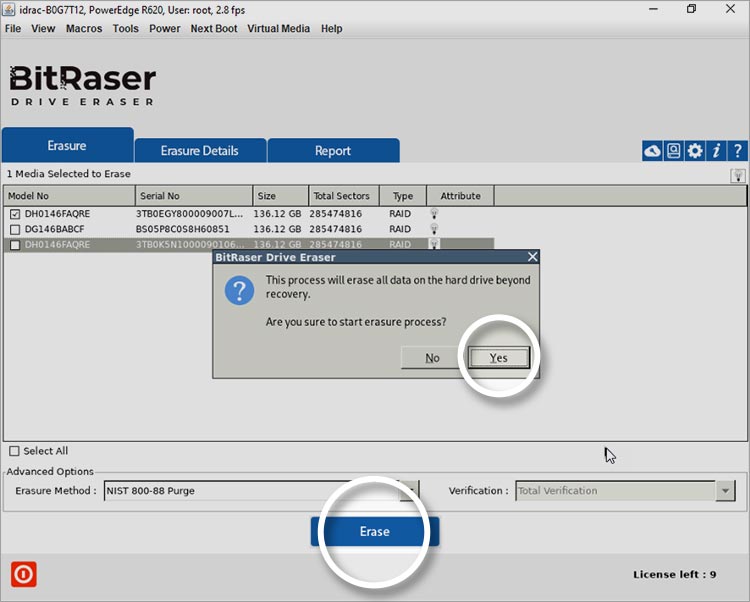The height and width of the screenshot is (602, 750).
Task: Click the iDRAC Java window icon
Action: (x=9, y=9)
